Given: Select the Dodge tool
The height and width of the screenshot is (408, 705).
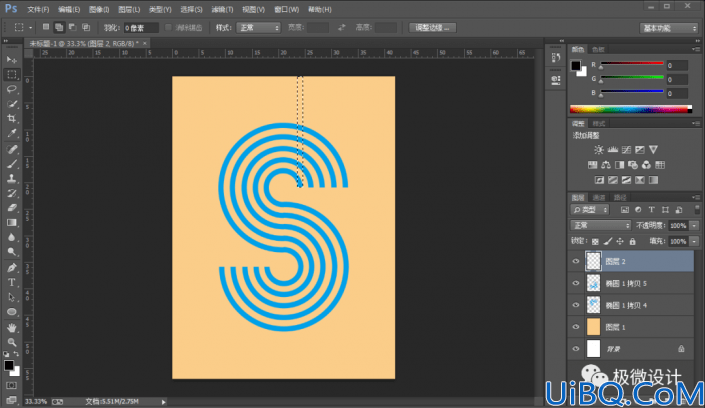Looking at the screenshot, I should (x=12, y=252).
